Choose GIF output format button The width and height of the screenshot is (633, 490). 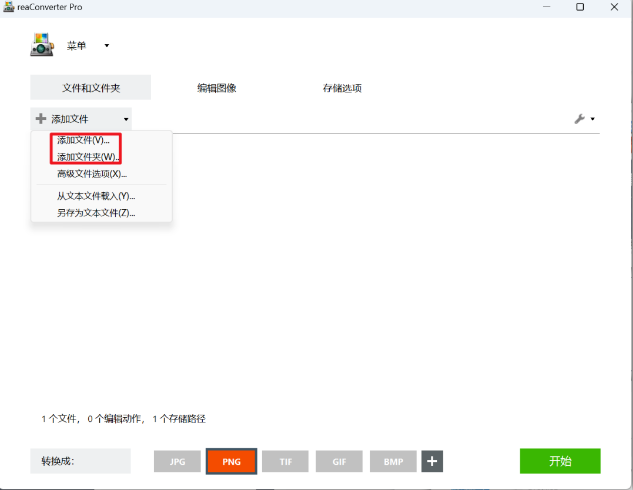[340, 462]
